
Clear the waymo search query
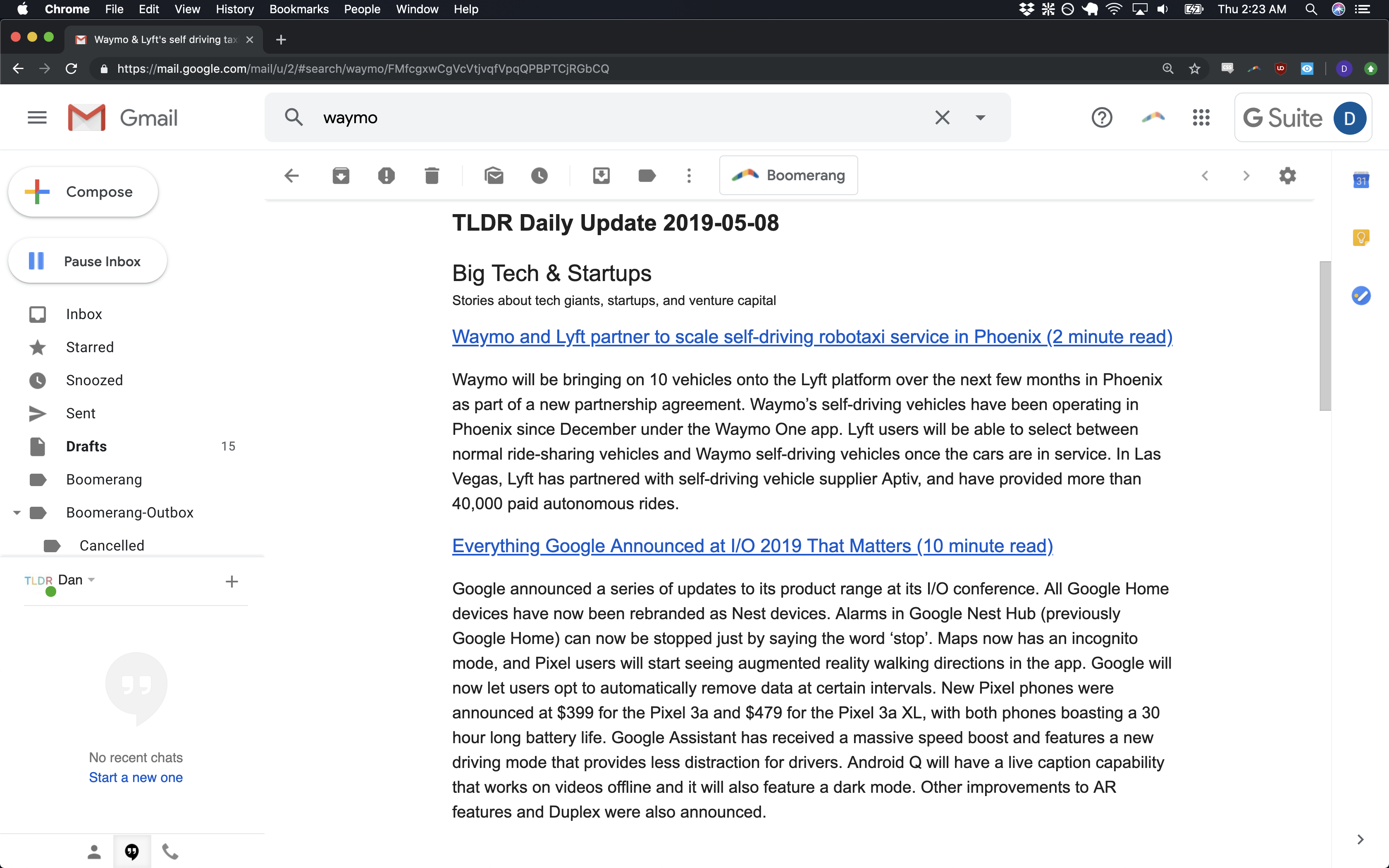click(942, 117)
